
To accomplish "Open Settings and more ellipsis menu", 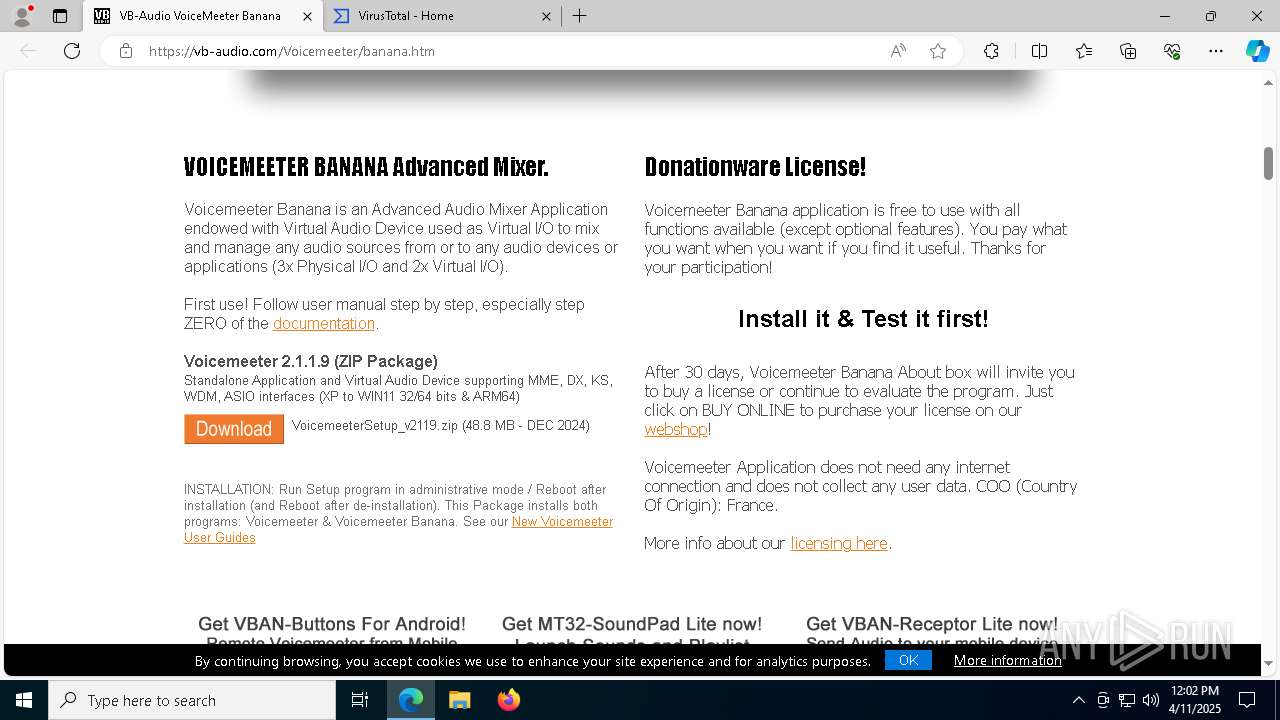I will click(x=1216, y=51).
